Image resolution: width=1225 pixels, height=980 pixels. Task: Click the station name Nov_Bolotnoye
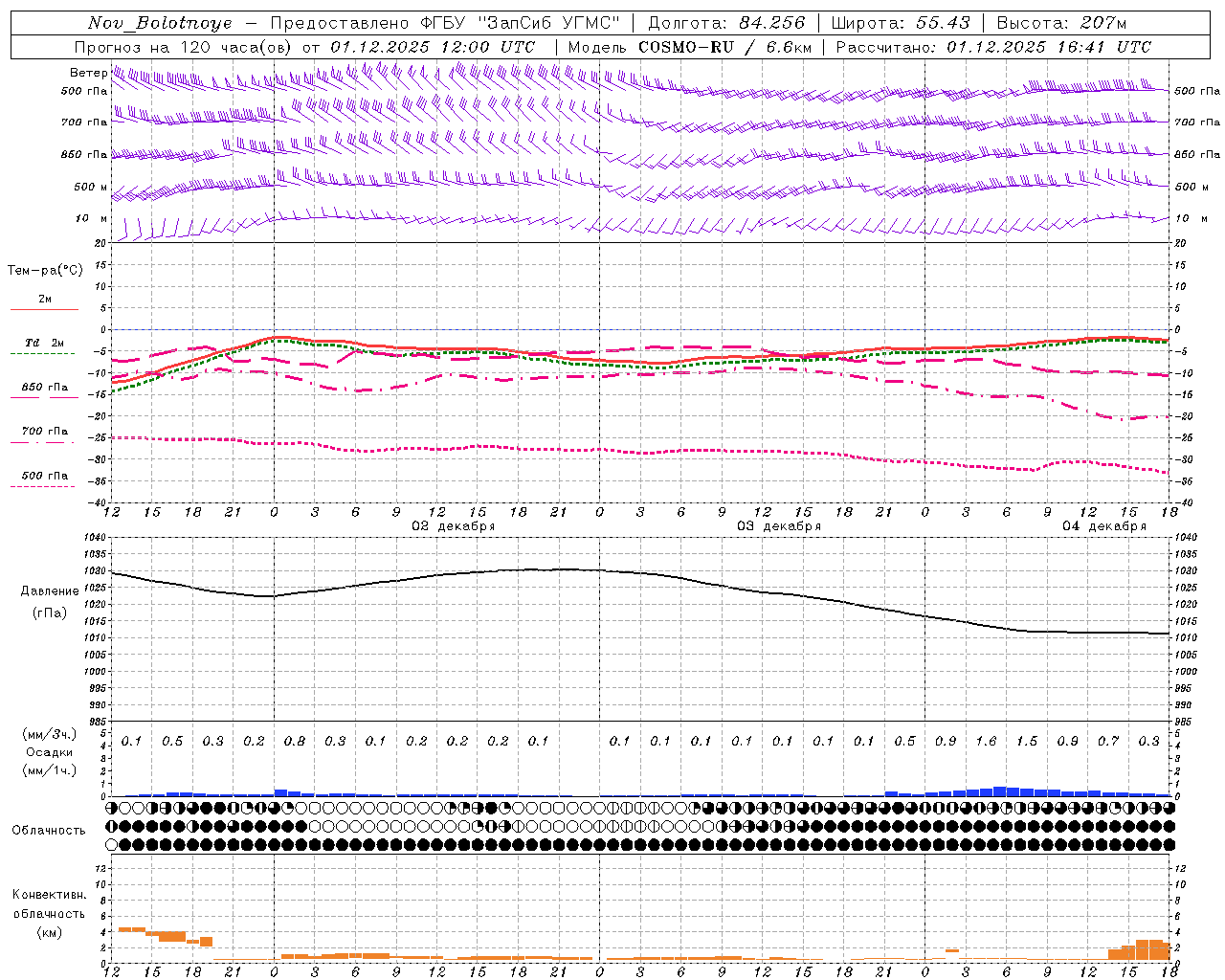(160, 23)
